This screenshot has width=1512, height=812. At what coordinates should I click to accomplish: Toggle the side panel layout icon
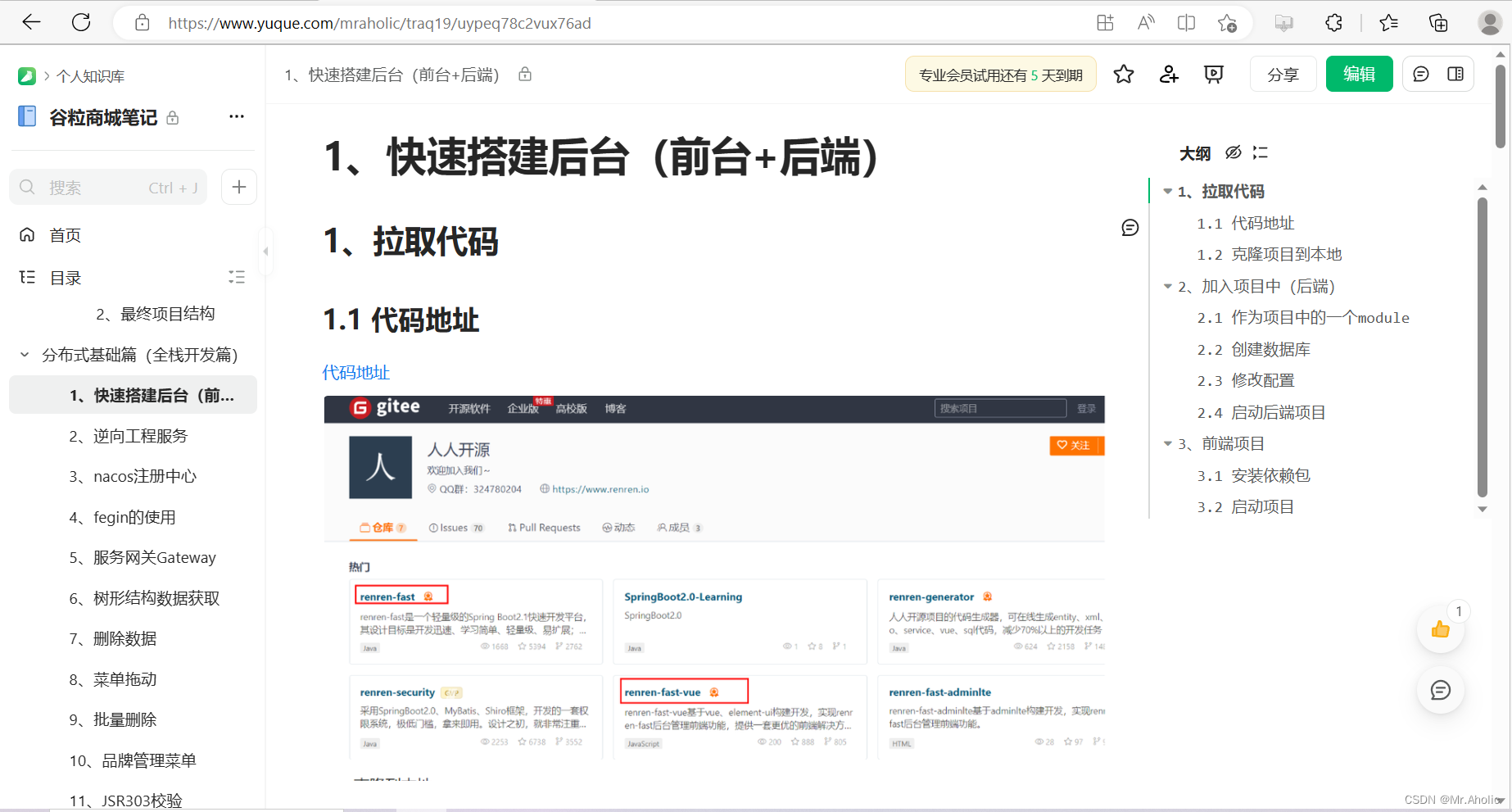tap(1455, 74)
